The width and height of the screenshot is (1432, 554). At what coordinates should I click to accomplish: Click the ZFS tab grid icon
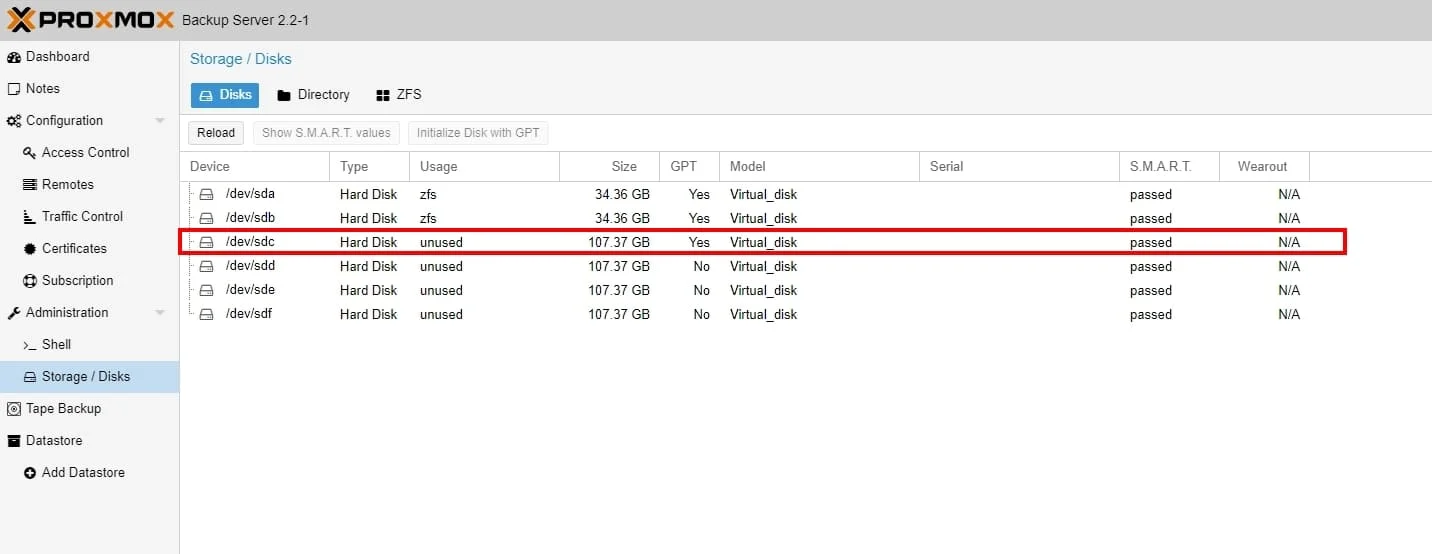click(382, 95)
